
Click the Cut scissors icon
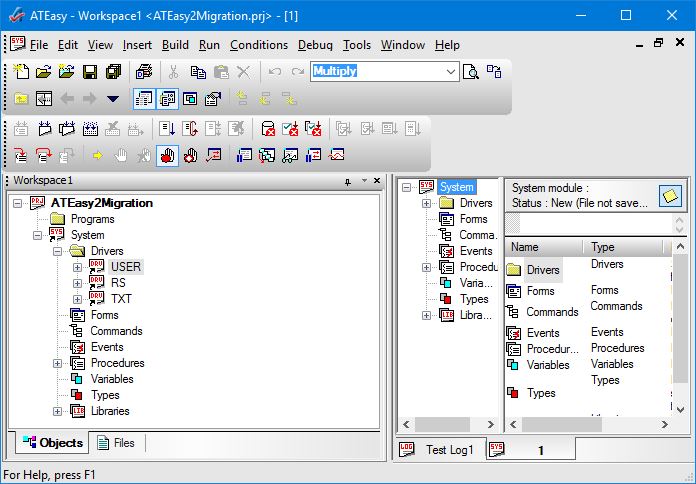click(174, 71)
